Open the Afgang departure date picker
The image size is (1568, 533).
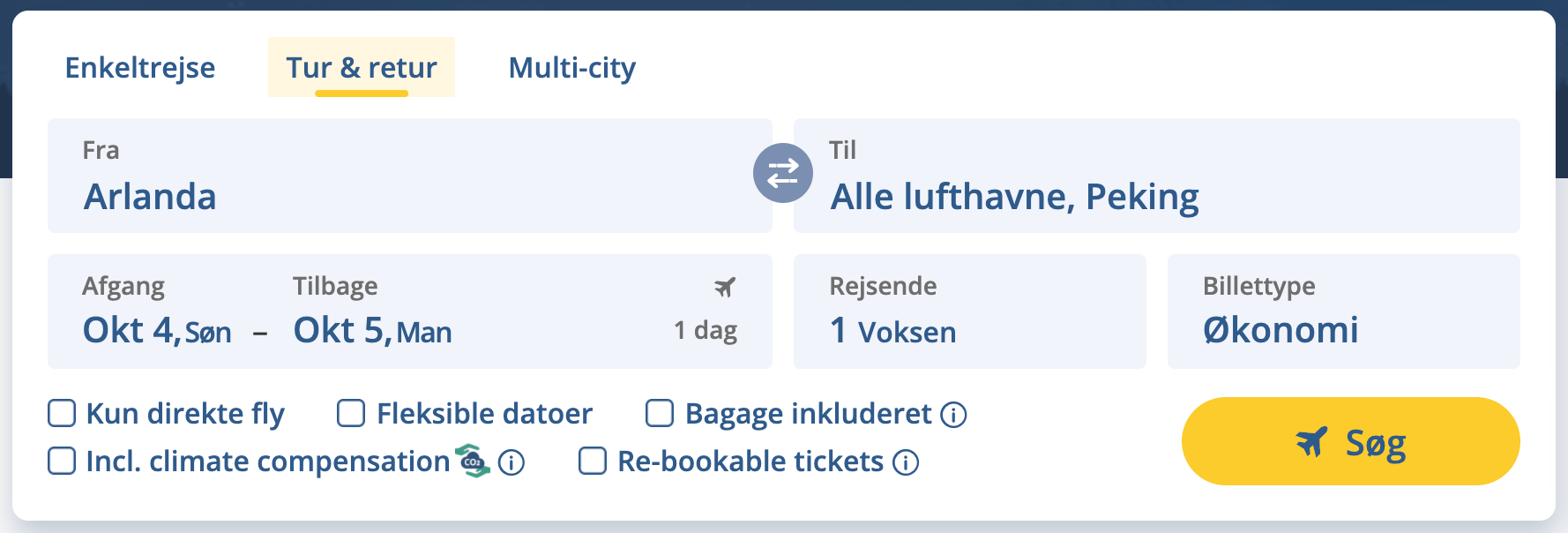point(141,330)
